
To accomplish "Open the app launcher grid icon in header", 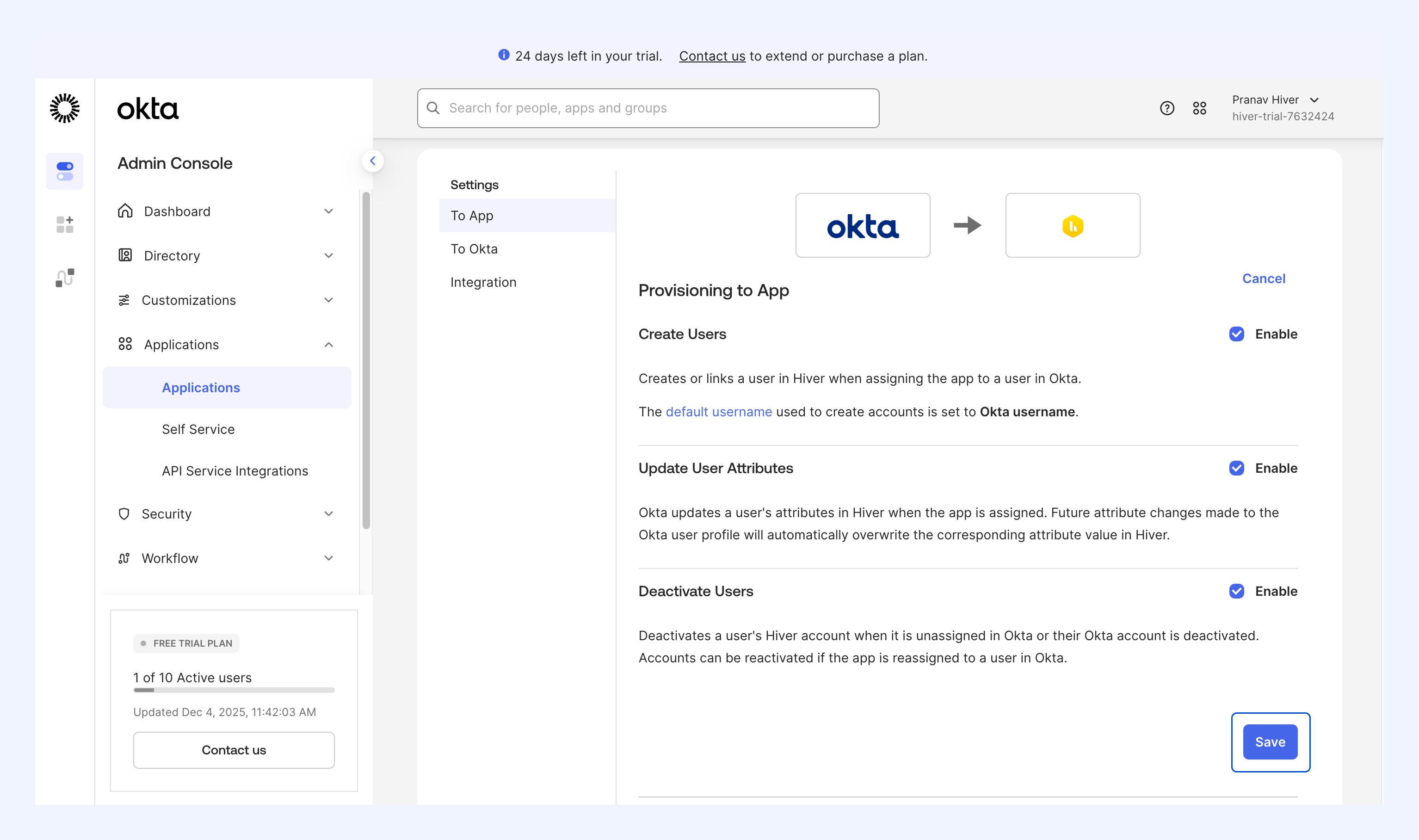I will click(x=1199, y=108).
